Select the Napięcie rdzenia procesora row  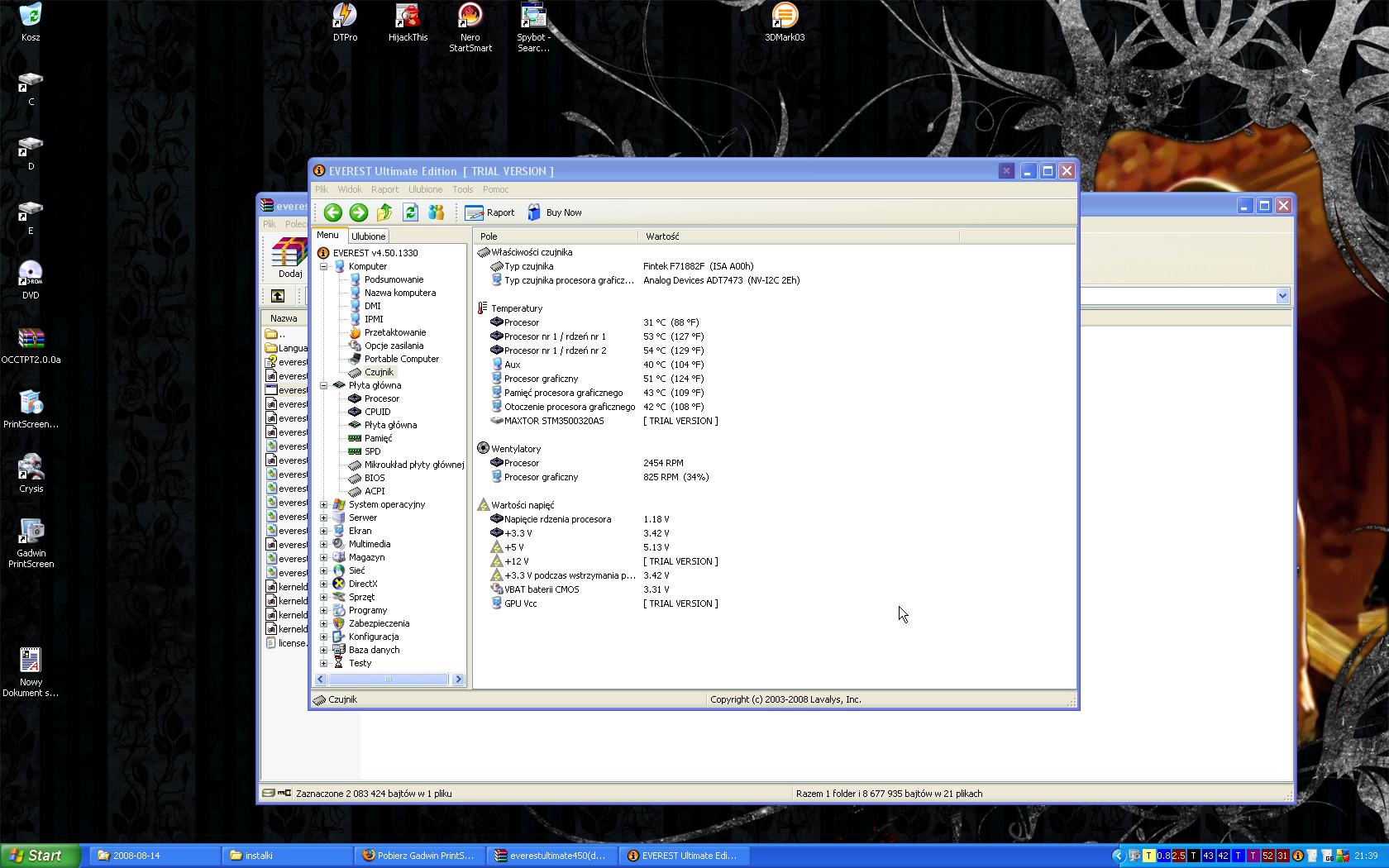point(557,519)
